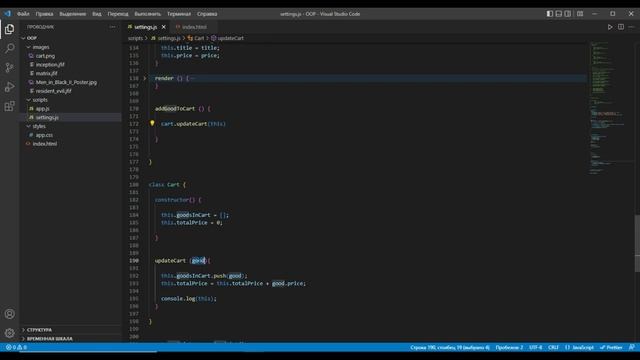Image resolution: width=640 pixels, height=360 pixels.
Task: Click the Split Editor icon
Action: pyautogui.click(x=621, y=27)
